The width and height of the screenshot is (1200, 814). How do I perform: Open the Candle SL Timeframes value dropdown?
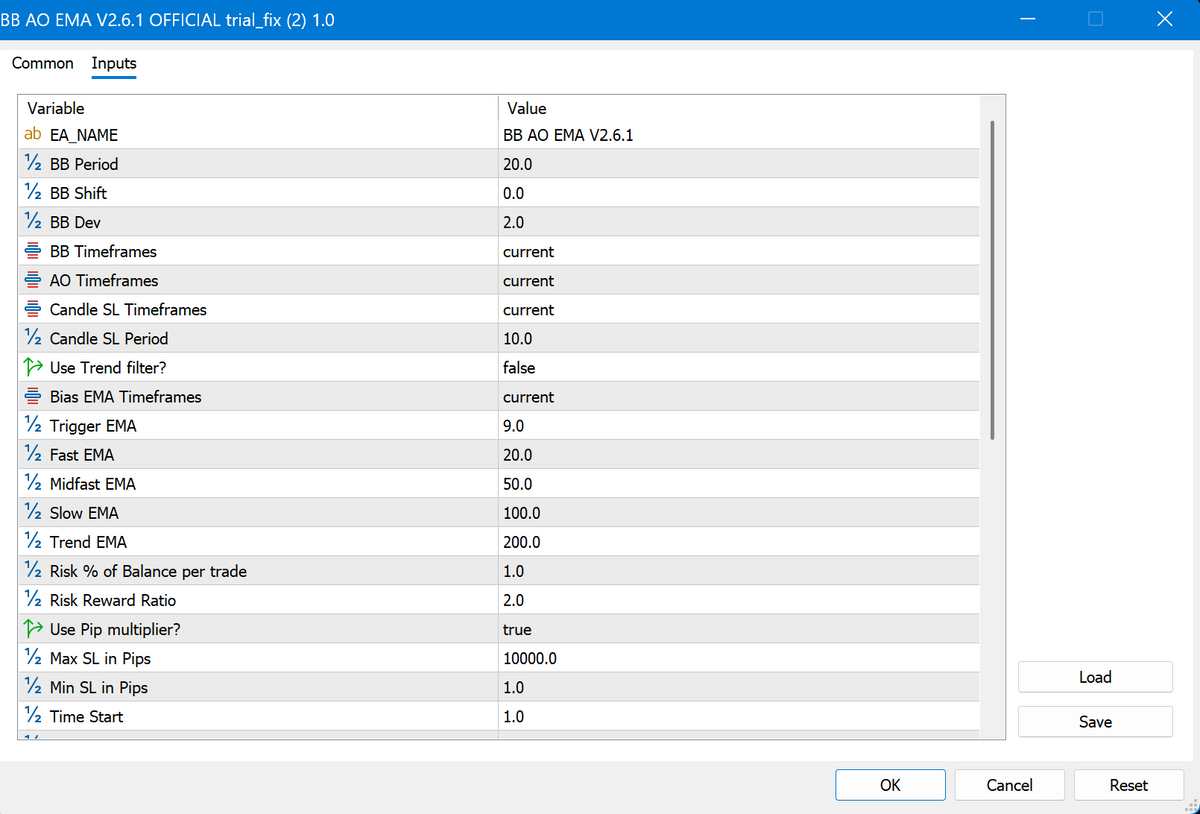[738, 310]
